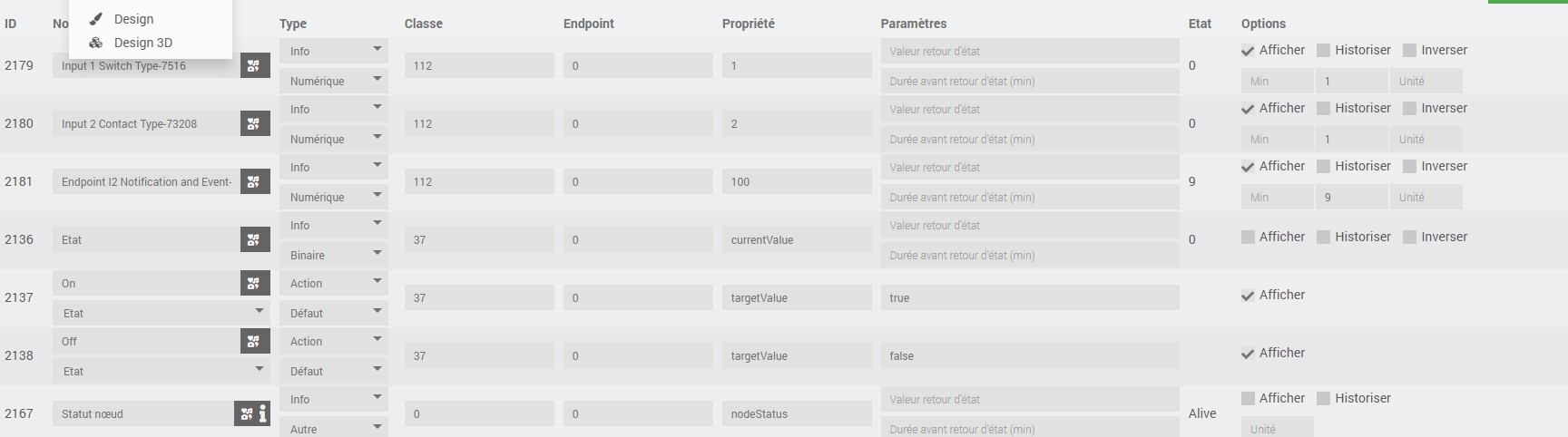The image size is (1568, 437).
Task: Click icon button beside command 2136 name field
Action: [254, 239]
